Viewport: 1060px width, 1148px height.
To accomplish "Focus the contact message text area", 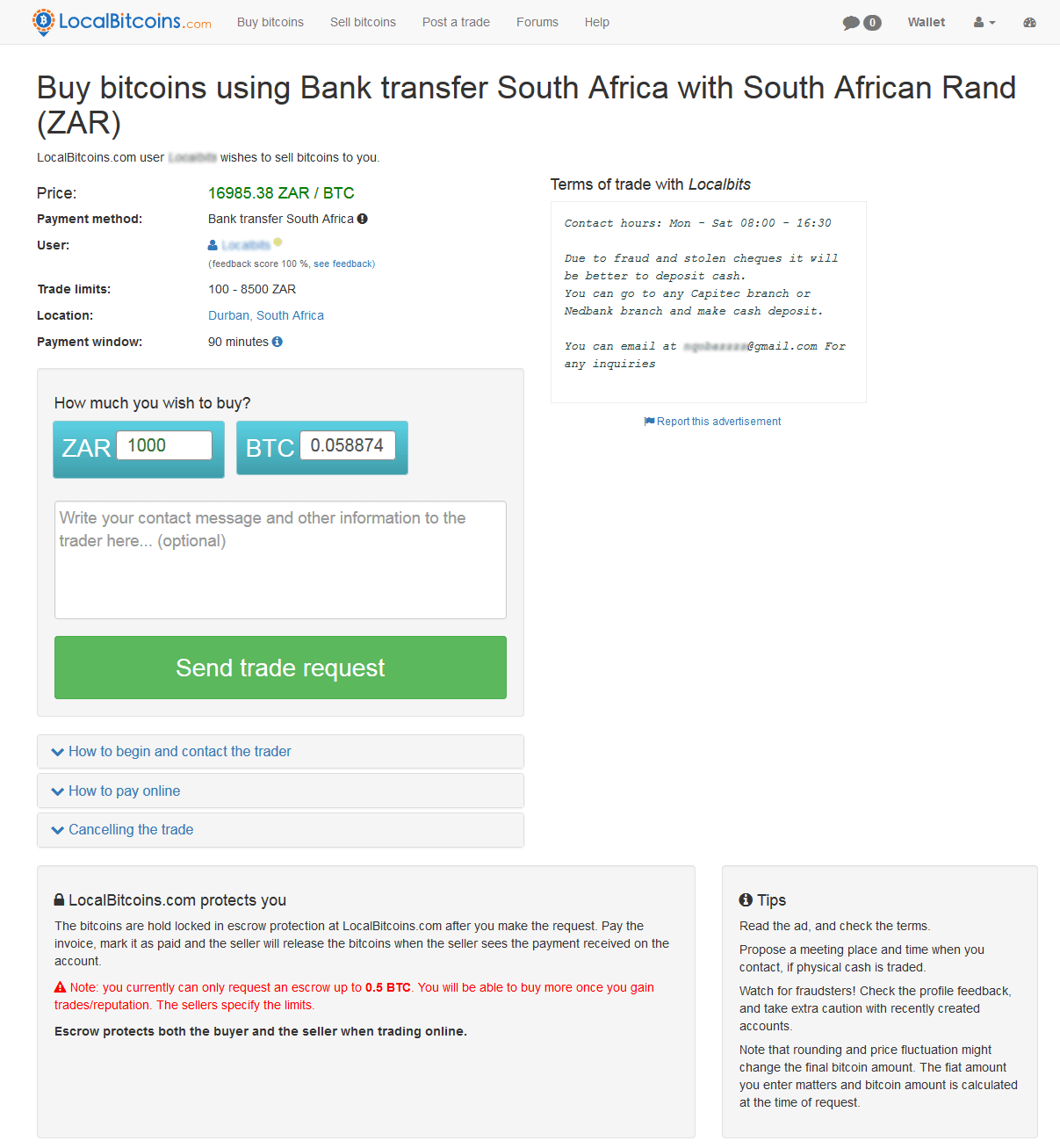I will (x=280, y=560).
